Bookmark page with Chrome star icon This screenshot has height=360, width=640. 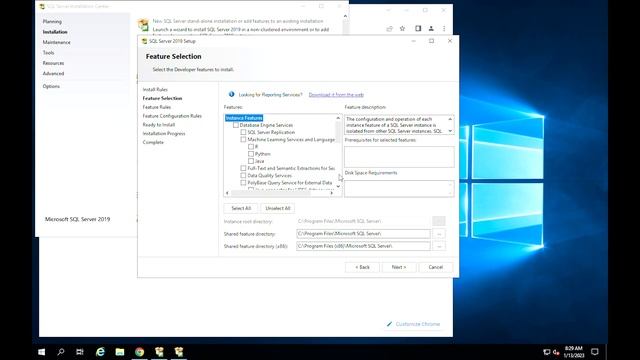(x=402, y=28)
